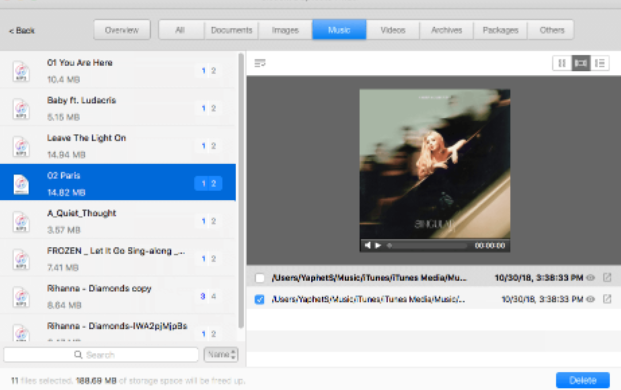This screenshot has height=390, width=621.
Task: Check the first duplicate file path checkbox
Action: [x=260, y=278]
